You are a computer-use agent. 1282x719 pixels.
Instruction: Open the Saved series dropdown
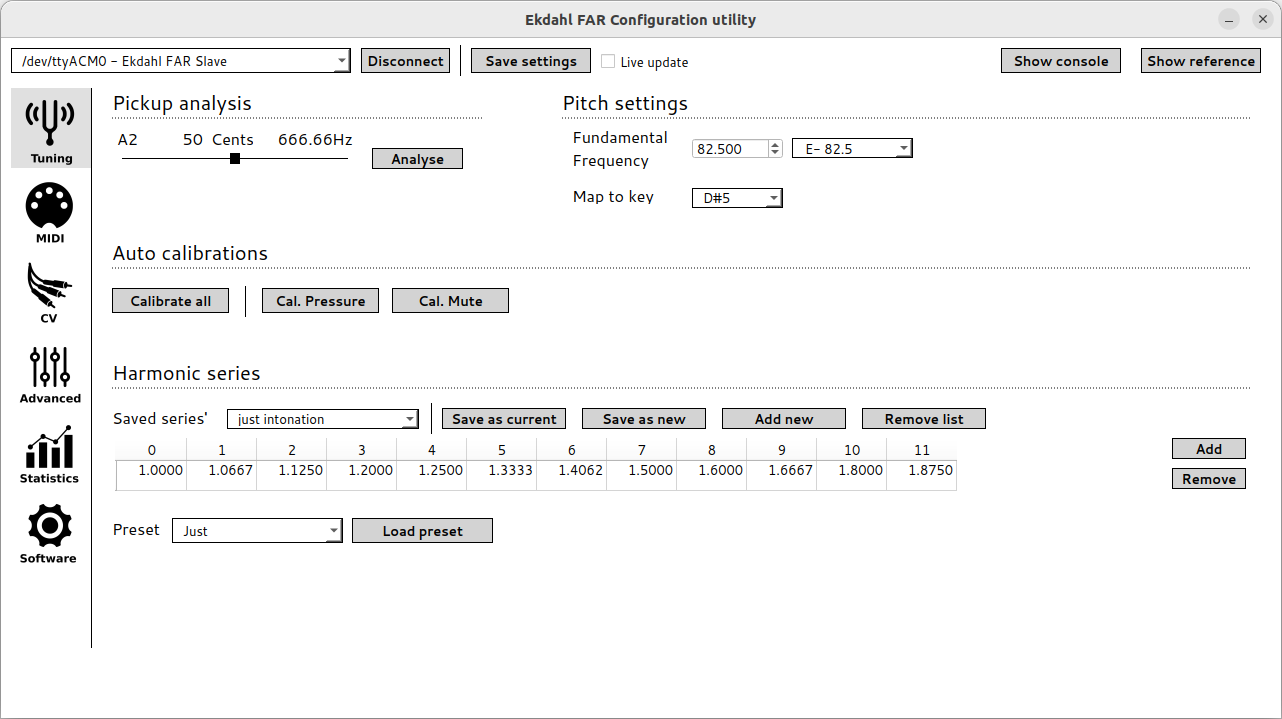[x=322, y=419]
